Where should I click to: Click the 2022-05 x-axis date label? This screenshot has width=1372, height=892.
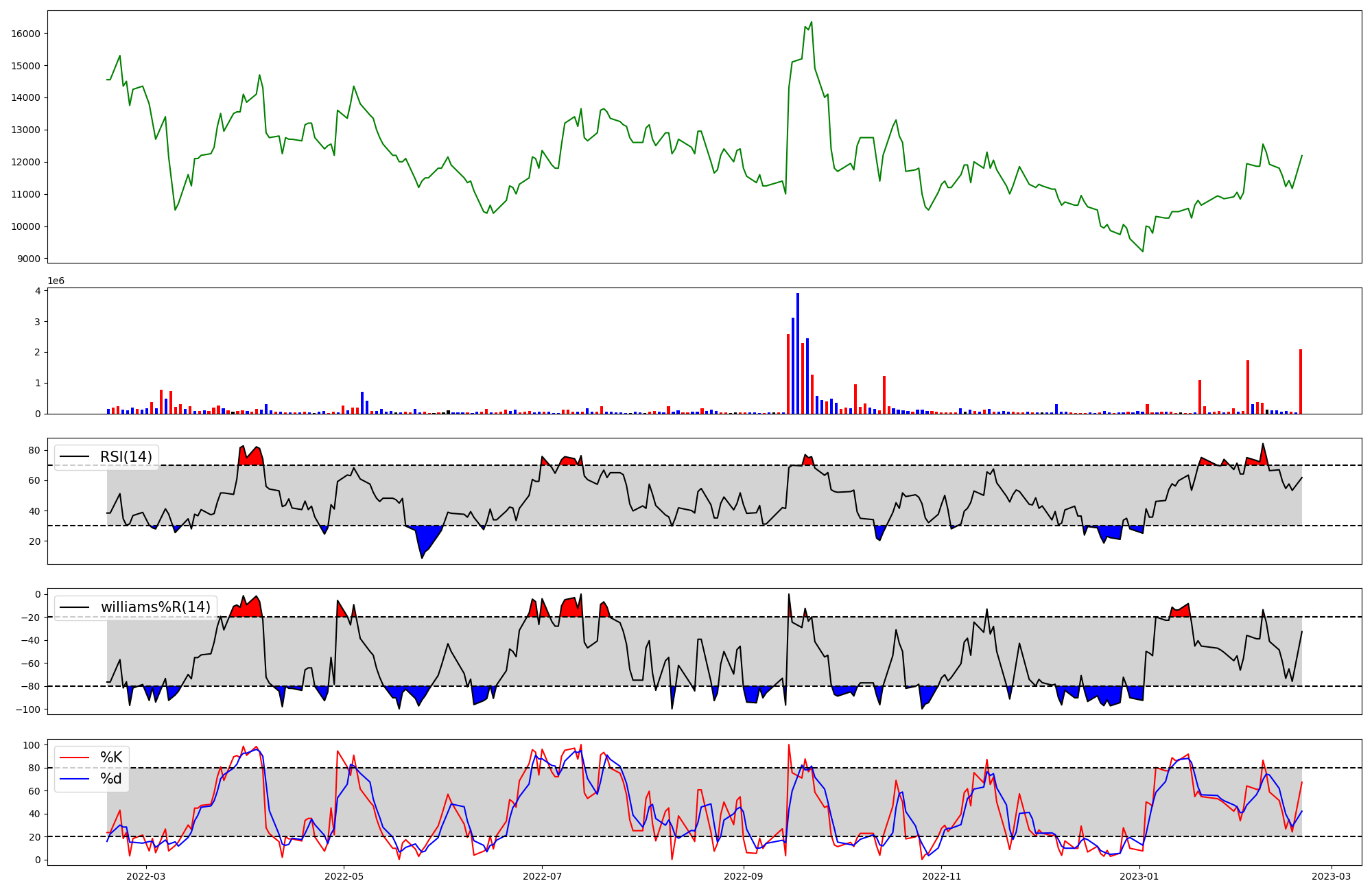[344, 876]
